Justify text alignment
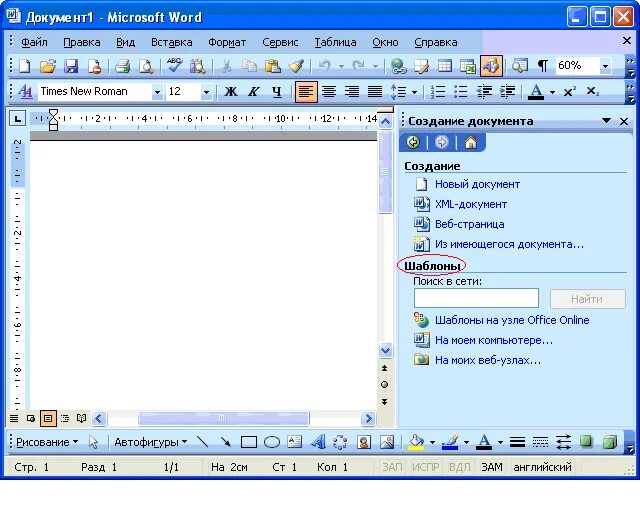Screen dimensions: 640x512 pos(375,91)
